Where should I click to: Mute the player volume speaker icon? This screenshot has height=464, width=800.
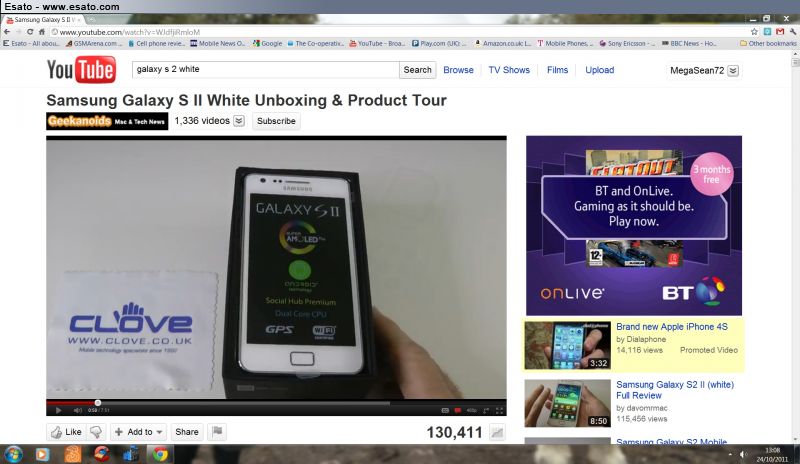pos(77,410)
